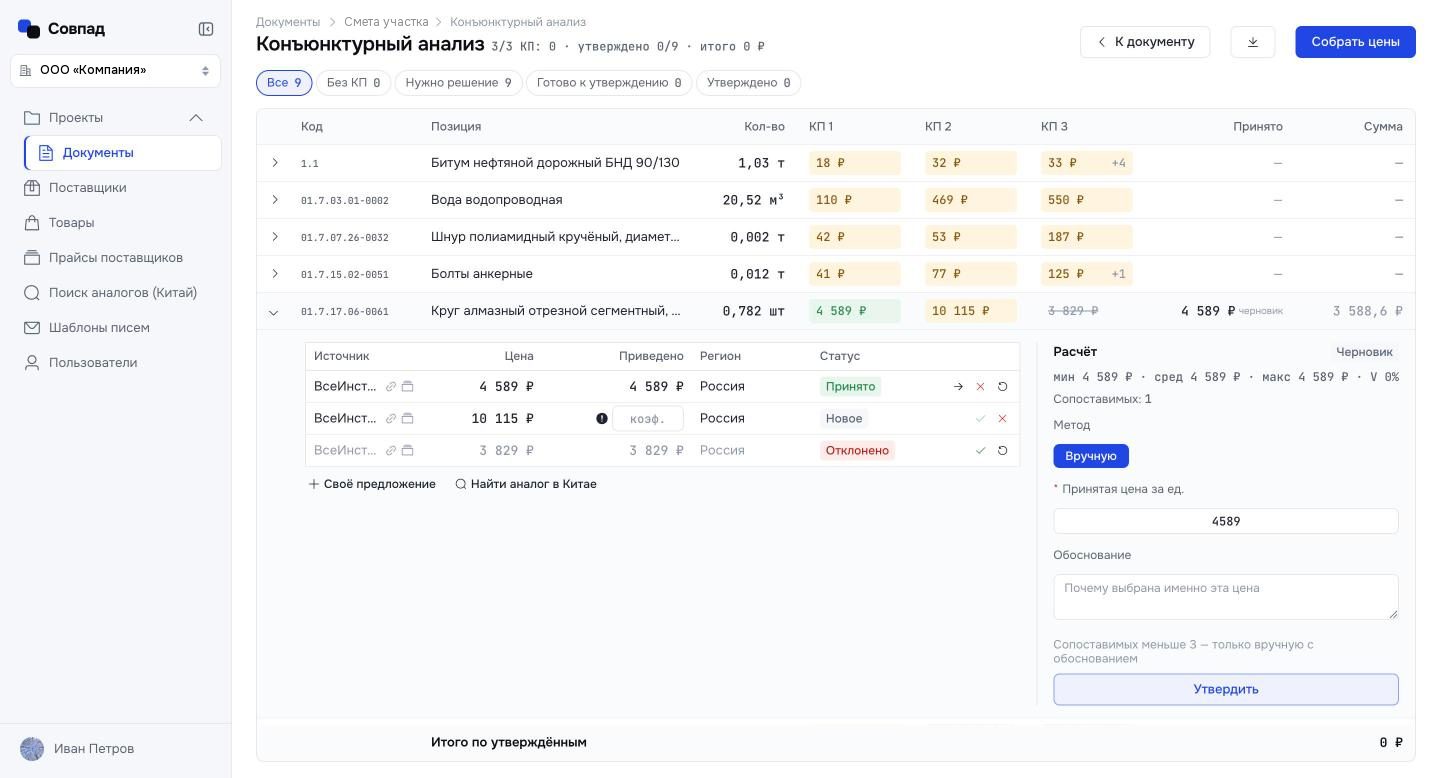Collapse the sidebar using the panel icon
The height and width of the screenshot is (778, 1440).
pos(206,29)
